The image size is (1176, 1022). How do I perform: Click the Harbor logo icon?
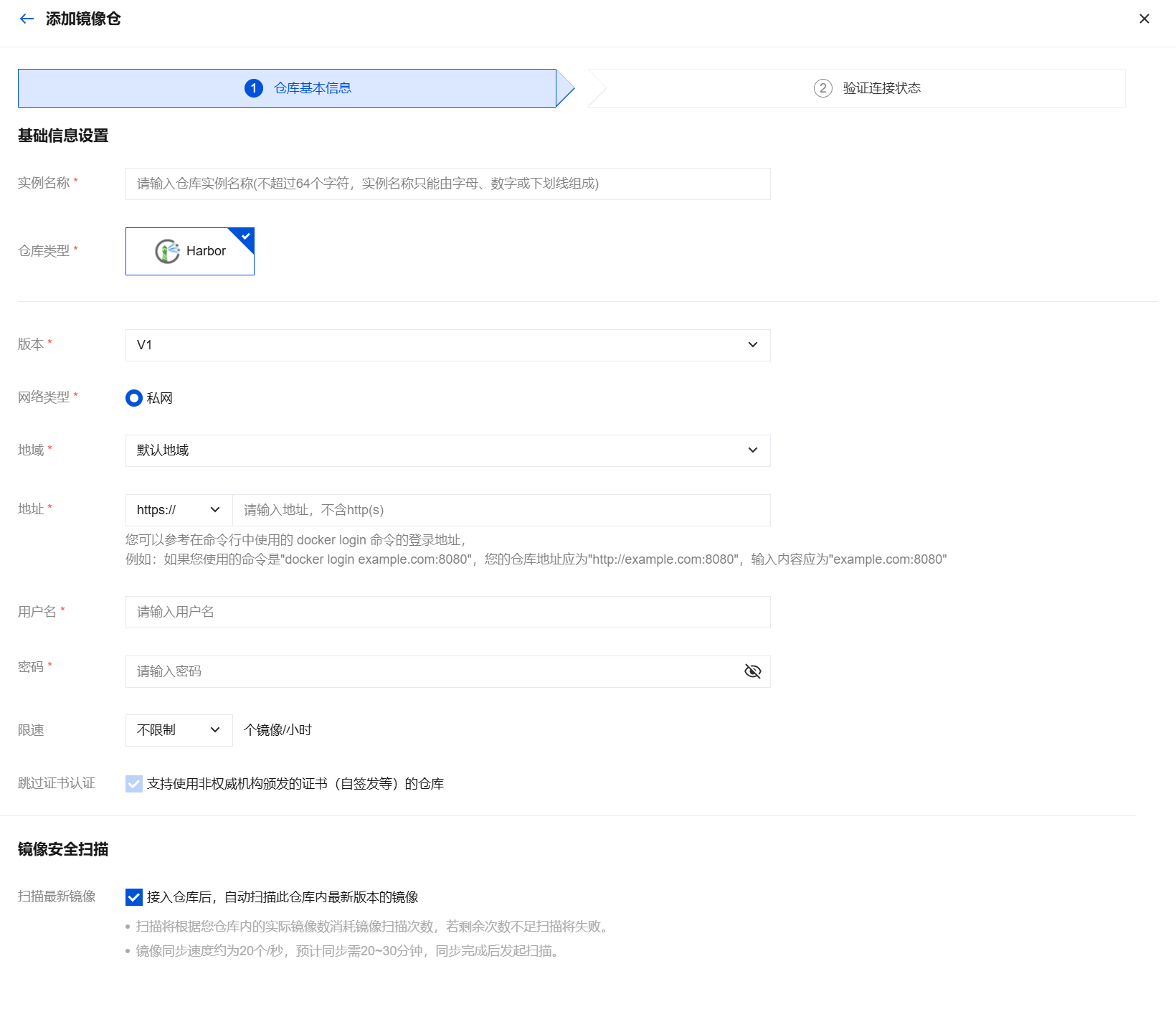click(x=167, y=251)
